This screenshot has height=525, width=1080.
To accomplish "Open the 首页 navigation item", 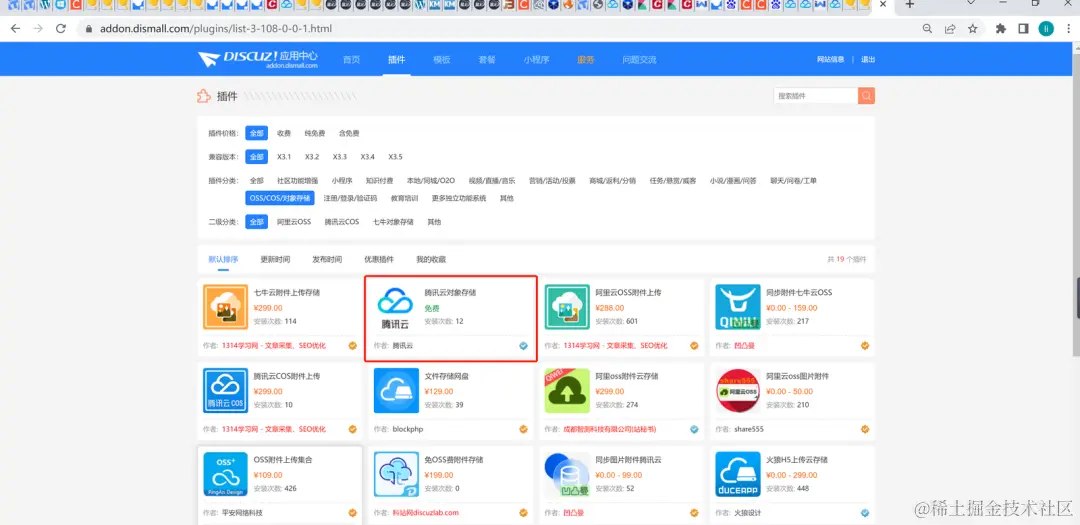I will point(351,59).
